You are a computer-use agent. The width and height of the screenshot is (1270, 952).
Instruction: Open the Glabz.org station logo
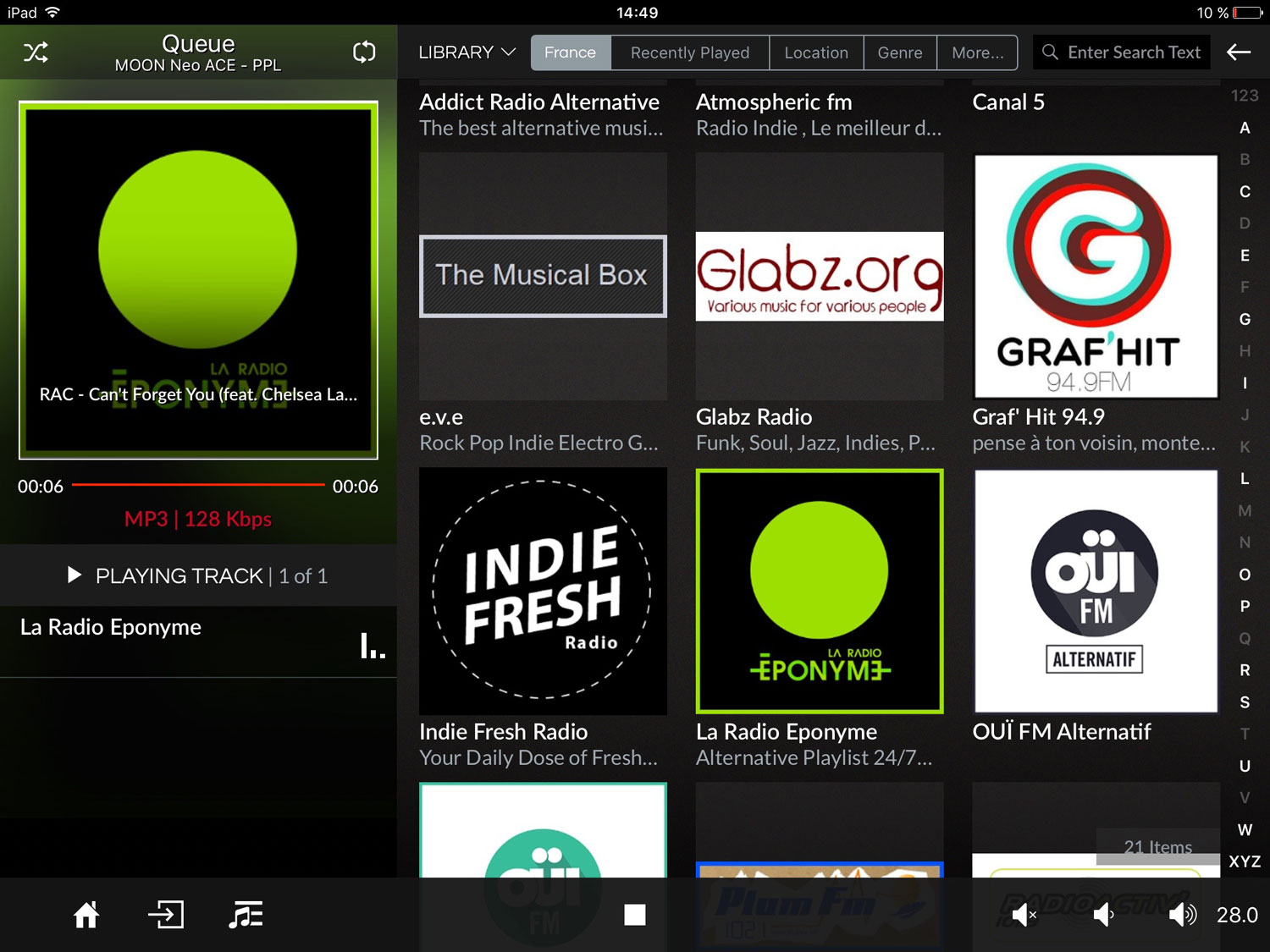[820, 276]
